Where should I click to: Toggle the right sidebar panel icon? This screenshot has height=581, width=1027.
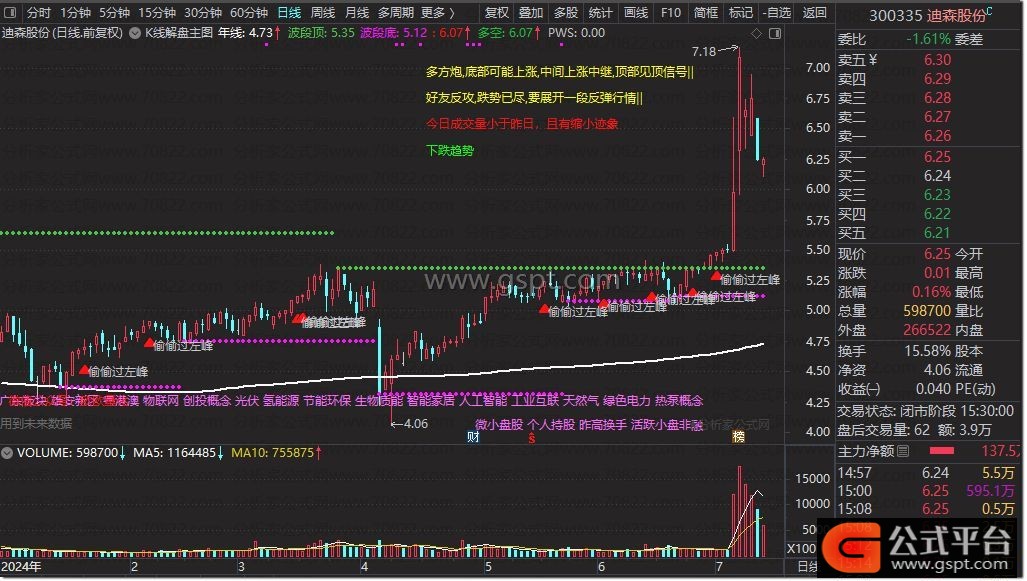click(775, 33)
